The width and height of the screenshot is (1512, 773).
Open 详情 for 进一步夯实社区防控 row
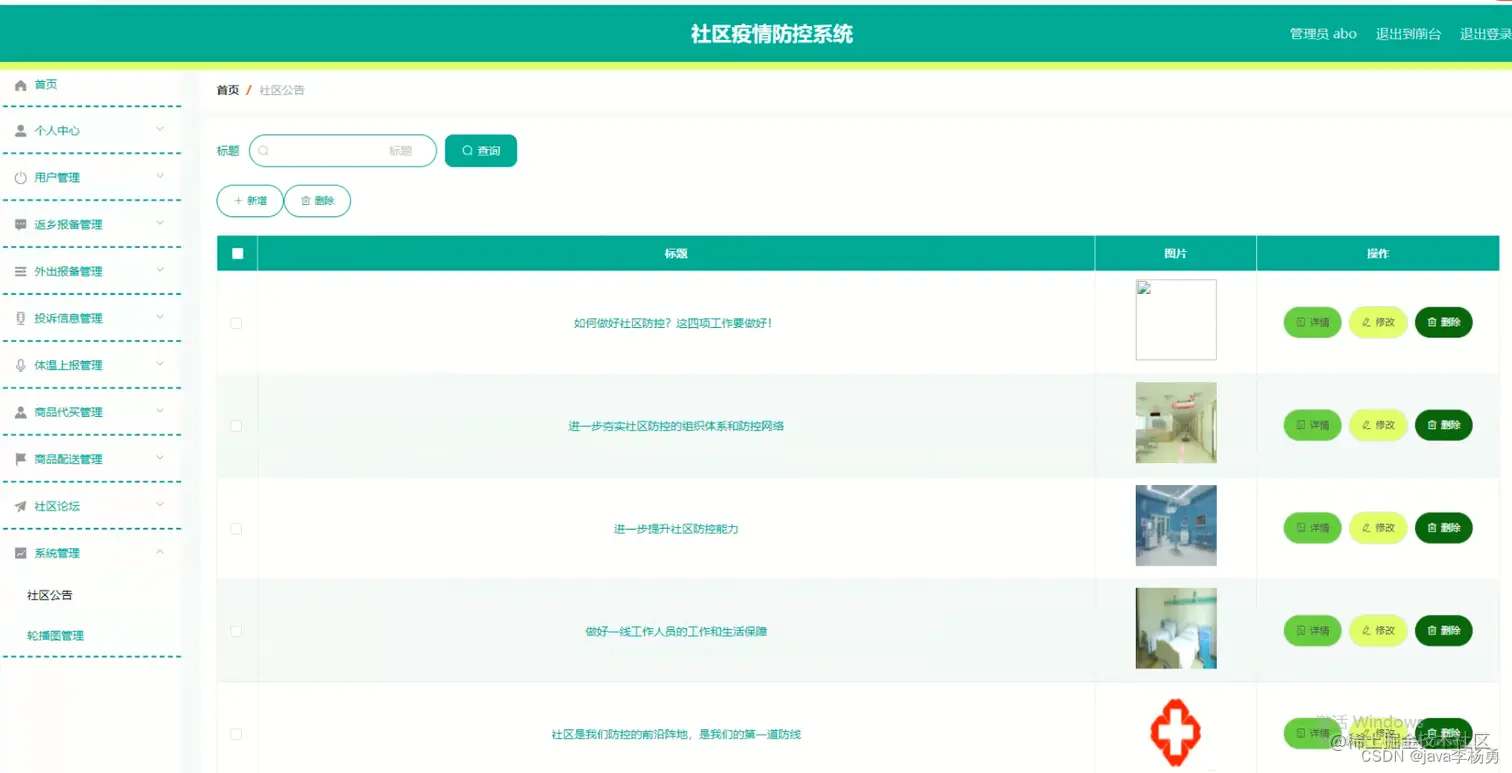pos(1312,425)
